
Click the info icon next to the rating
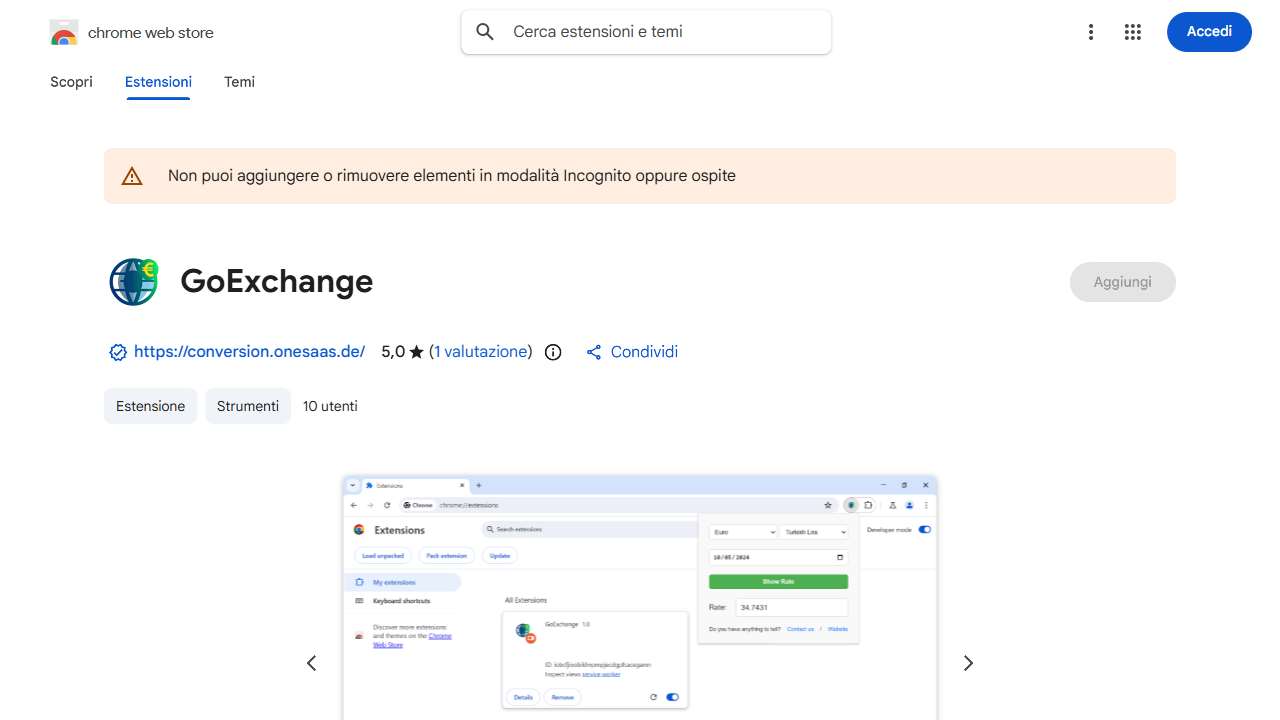point(553,352)
